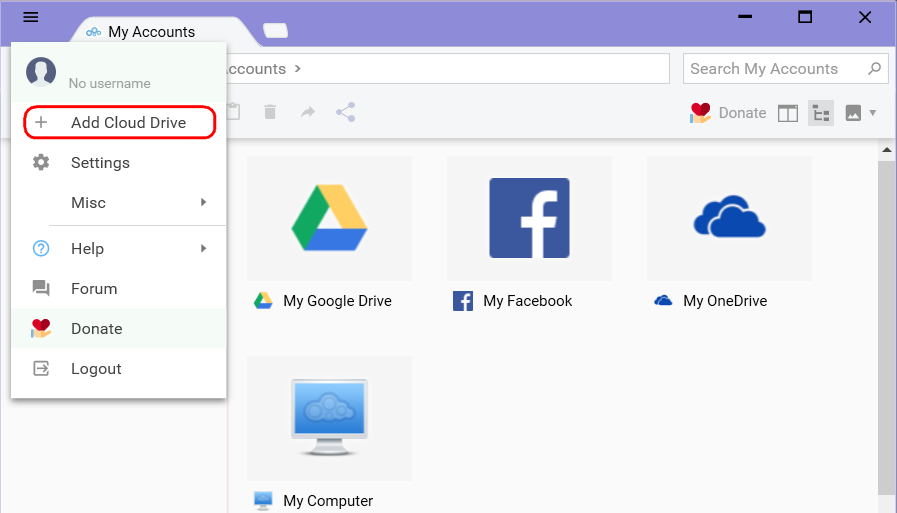Open the My Facebook large thumbnail
This screenshot has width=897, height=513.
[529, 218]
